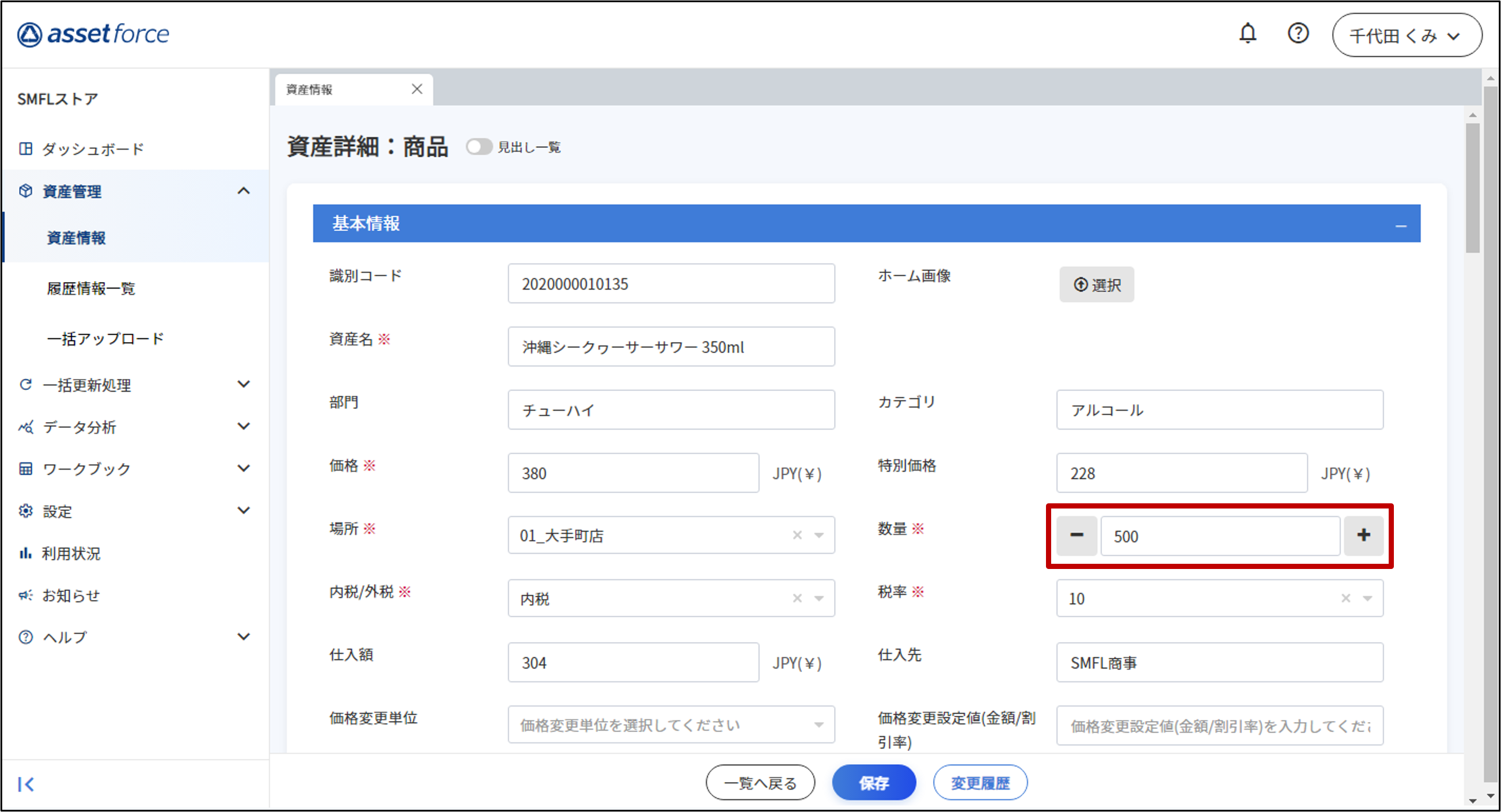1501x812 pixels.
Task: Click the minus button to decrease 数量
Action: [x=1077, y=535]
